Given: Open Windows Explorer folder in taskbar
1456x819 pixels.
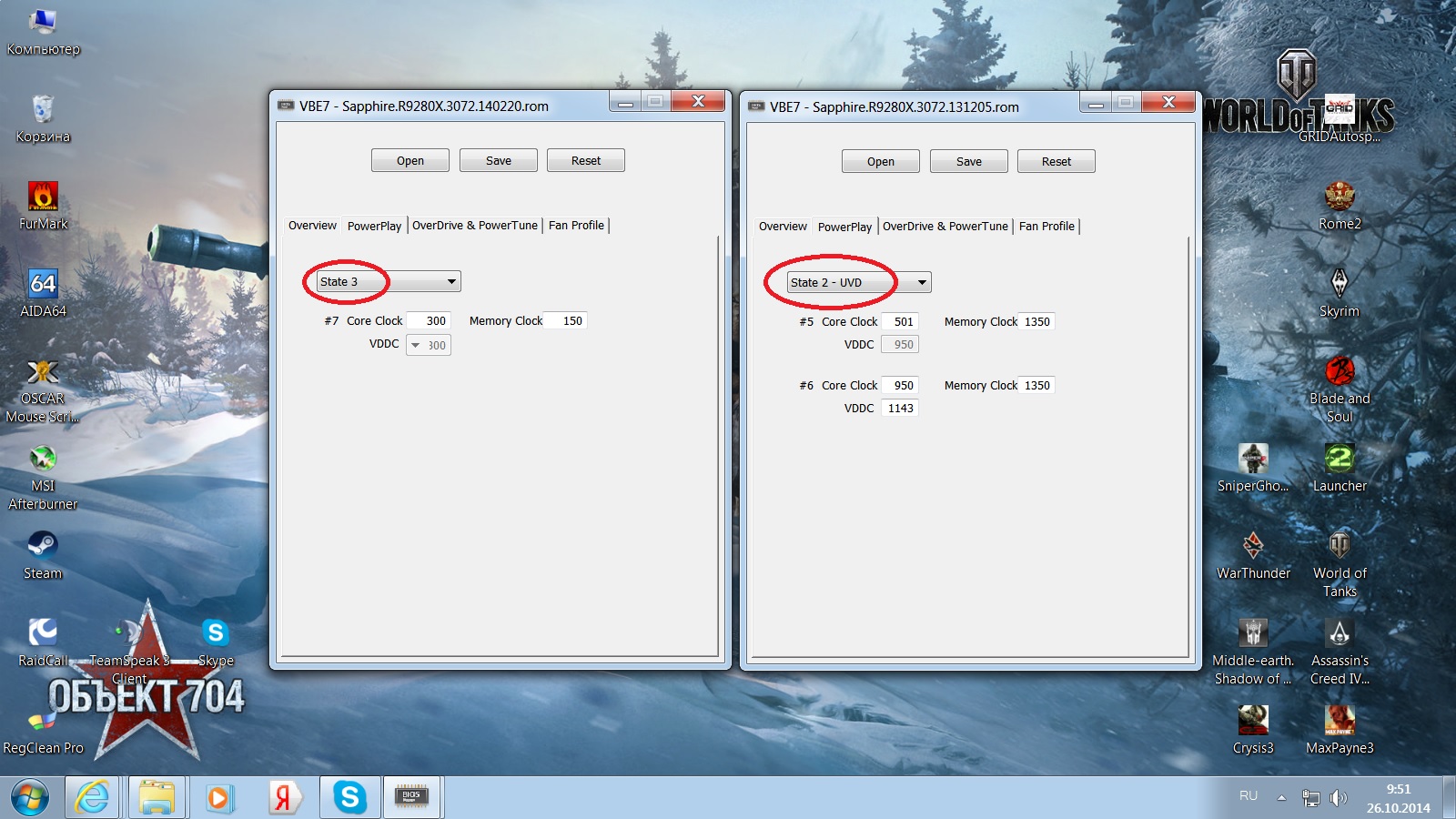Looking at the screenshot, I should coord(157,797).
